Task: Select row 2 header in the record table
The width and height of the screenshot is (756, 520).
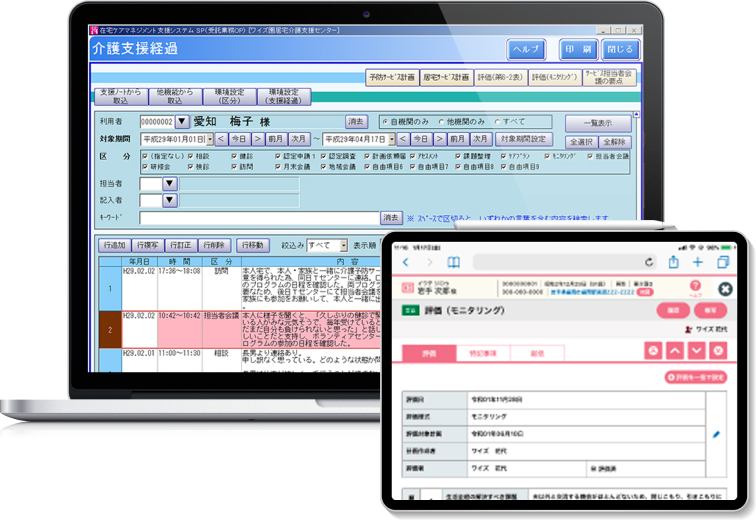Action: (x=110, y=330)
